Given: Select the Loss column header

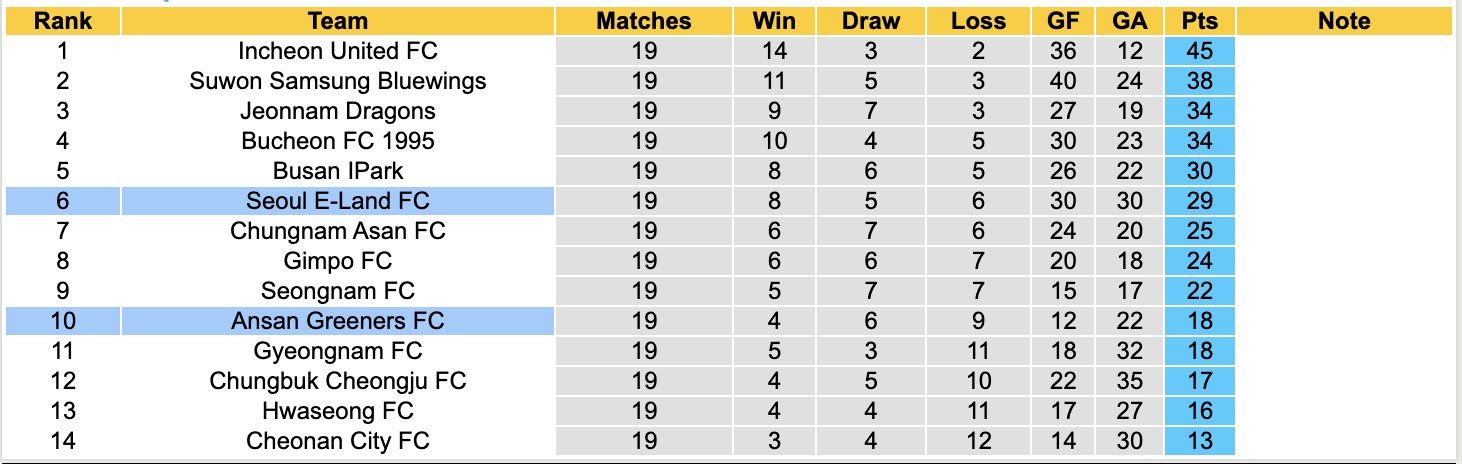Looking at the screenshot, I should 977,21.
